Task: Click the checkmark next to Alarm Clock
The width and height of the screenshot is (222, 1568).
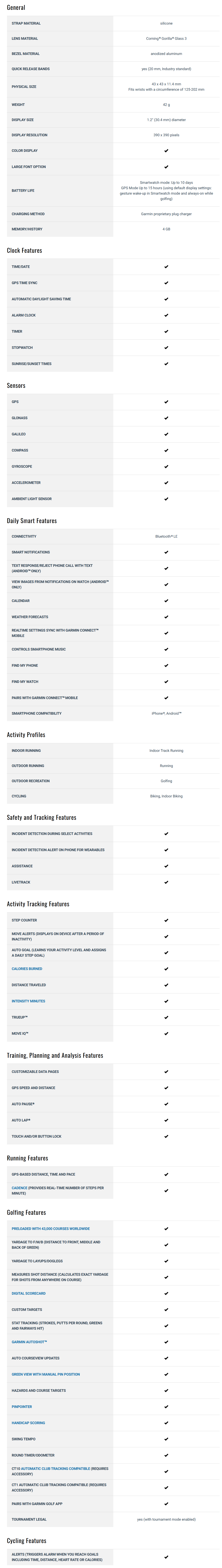Action: [166, 315]
